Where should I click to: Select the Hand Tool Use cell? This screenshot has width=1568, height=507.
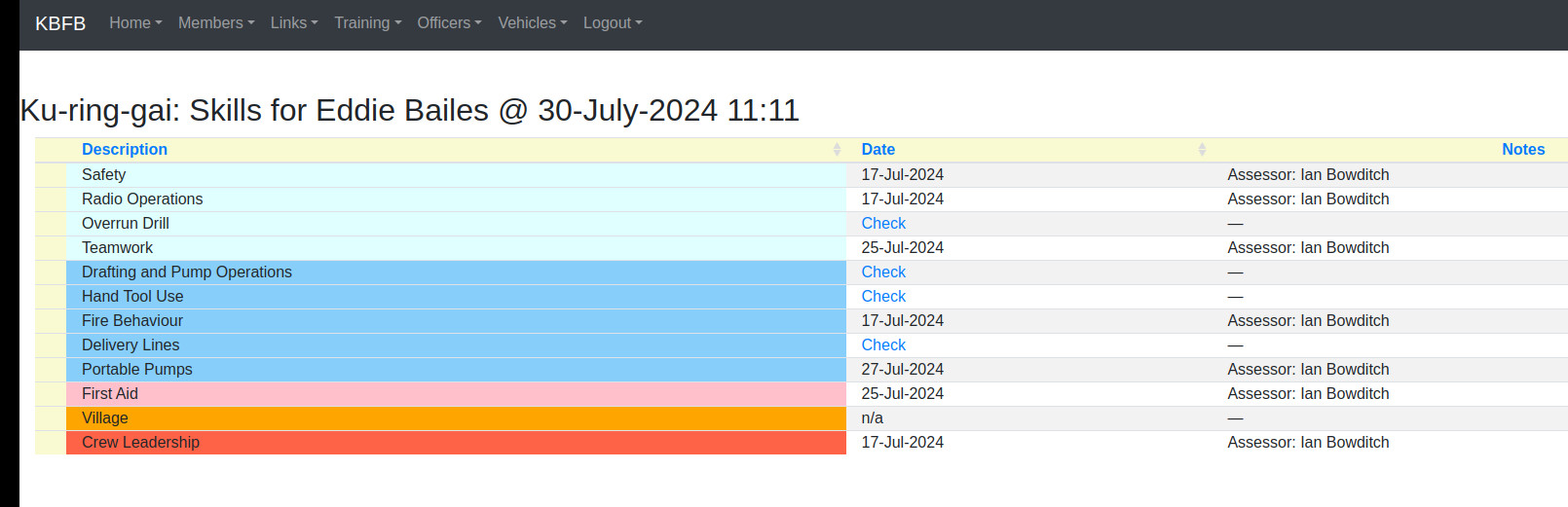tap(456, 297)
